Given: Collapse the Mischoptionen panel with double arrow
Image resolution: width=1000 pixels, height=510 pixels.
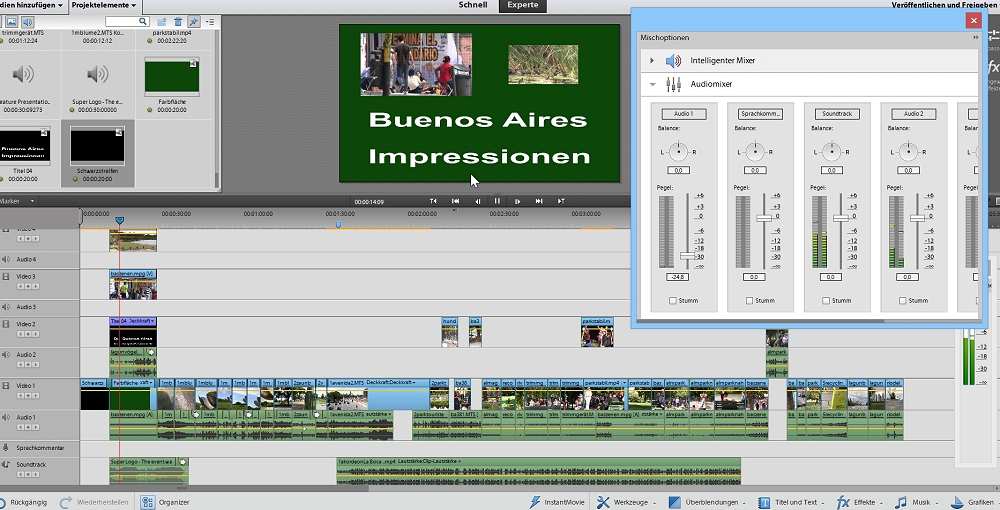Looking at the screenshot, I should 974,38.
